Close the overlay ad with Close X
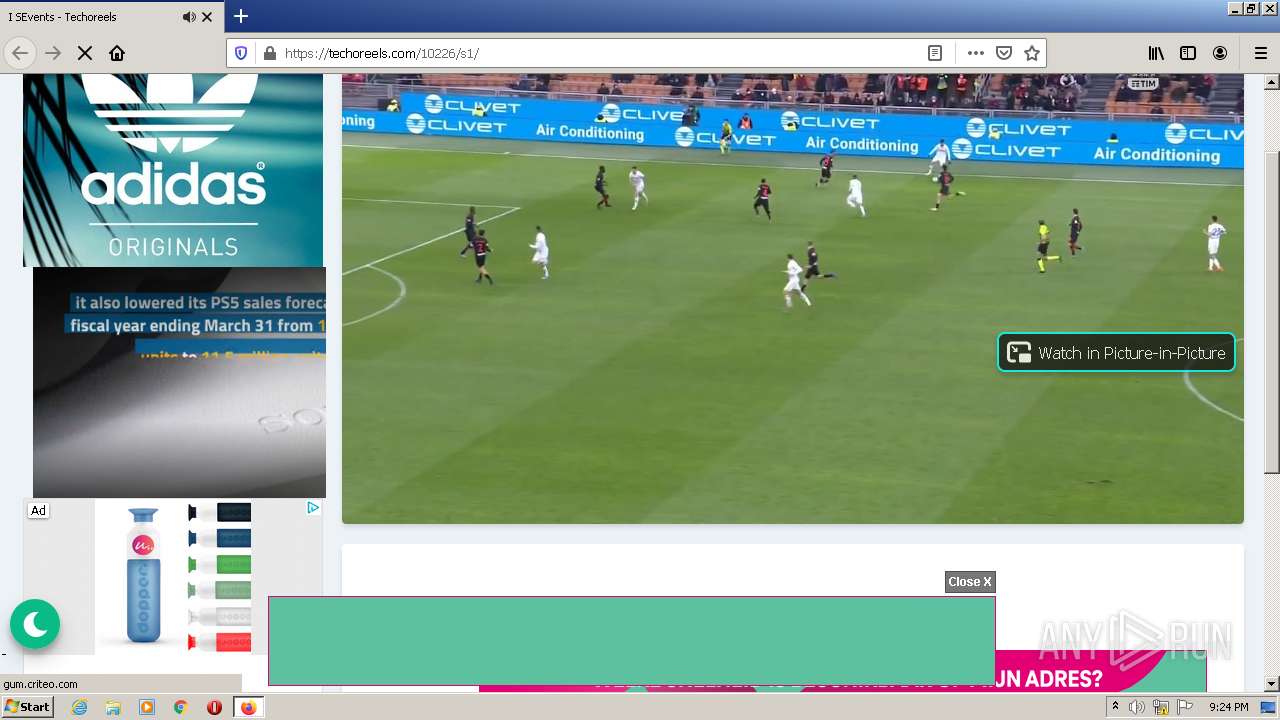1280x720 pixels. coord(970,582)
